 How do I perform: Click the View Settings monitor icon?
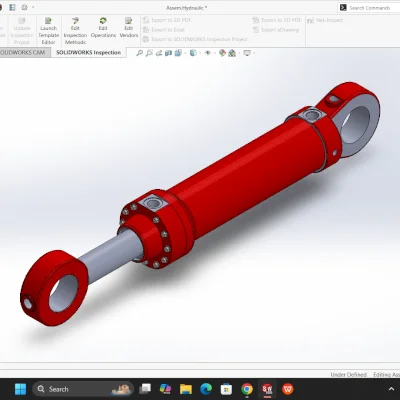[247, 53]
